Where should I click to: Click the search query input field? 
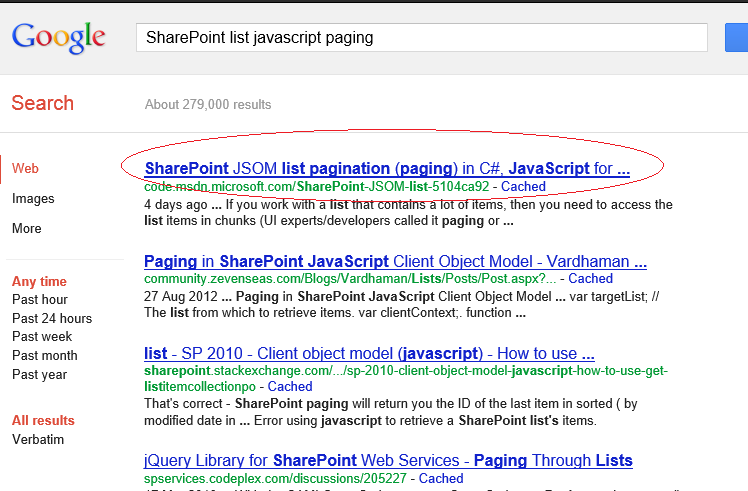pos(422,37)
